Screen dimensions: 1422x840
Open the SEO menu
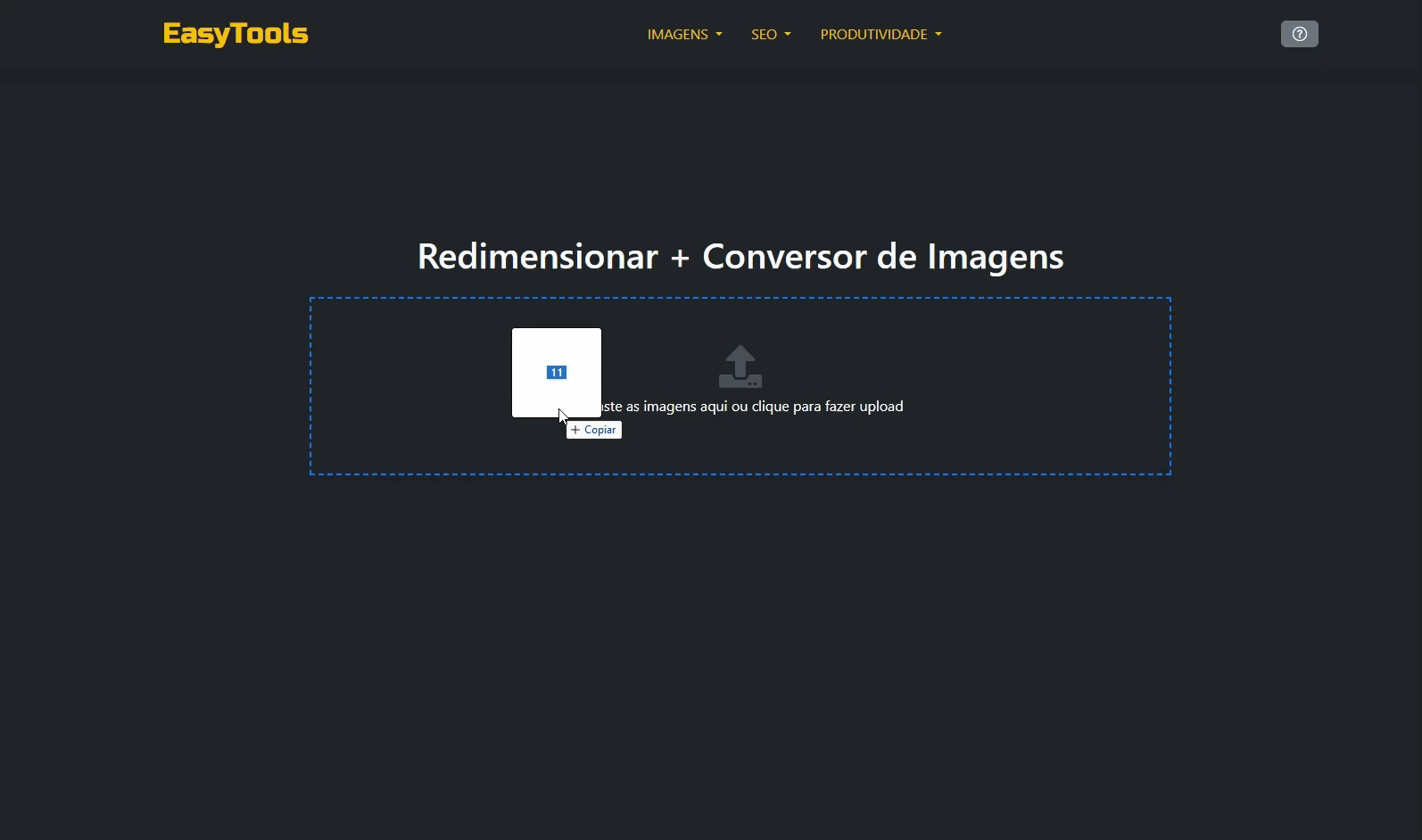764,34
